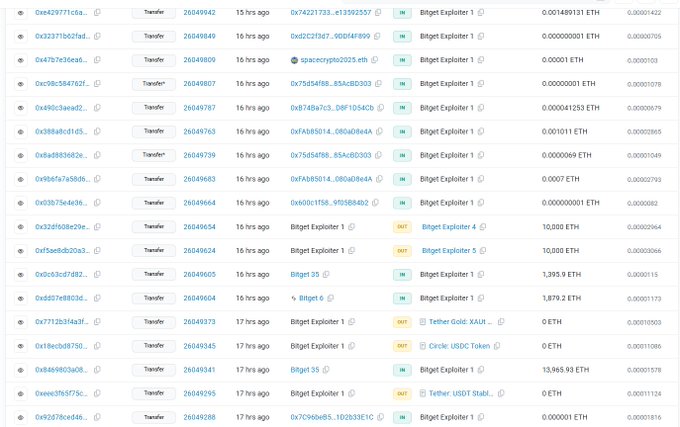Viewport: 680px width, 427px height.
Task: Open the eye preview for transaction 0x32371b62fad
Action: pos(20,36)
